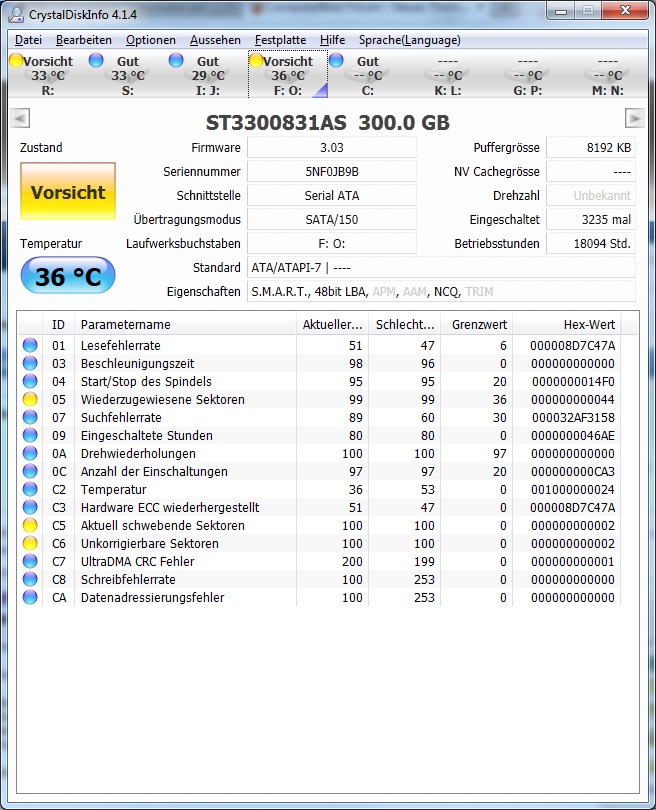Select the K: L: drive tab
Screen dimensions: 656x810
(448, 75)
